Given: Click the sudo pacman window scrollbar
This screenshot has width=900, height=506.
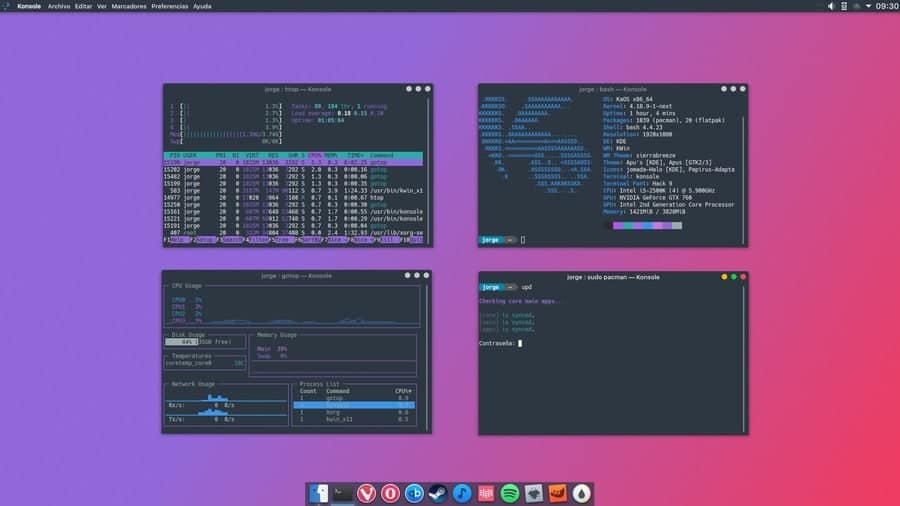Looking at the screenshot, I should [743, 357].
